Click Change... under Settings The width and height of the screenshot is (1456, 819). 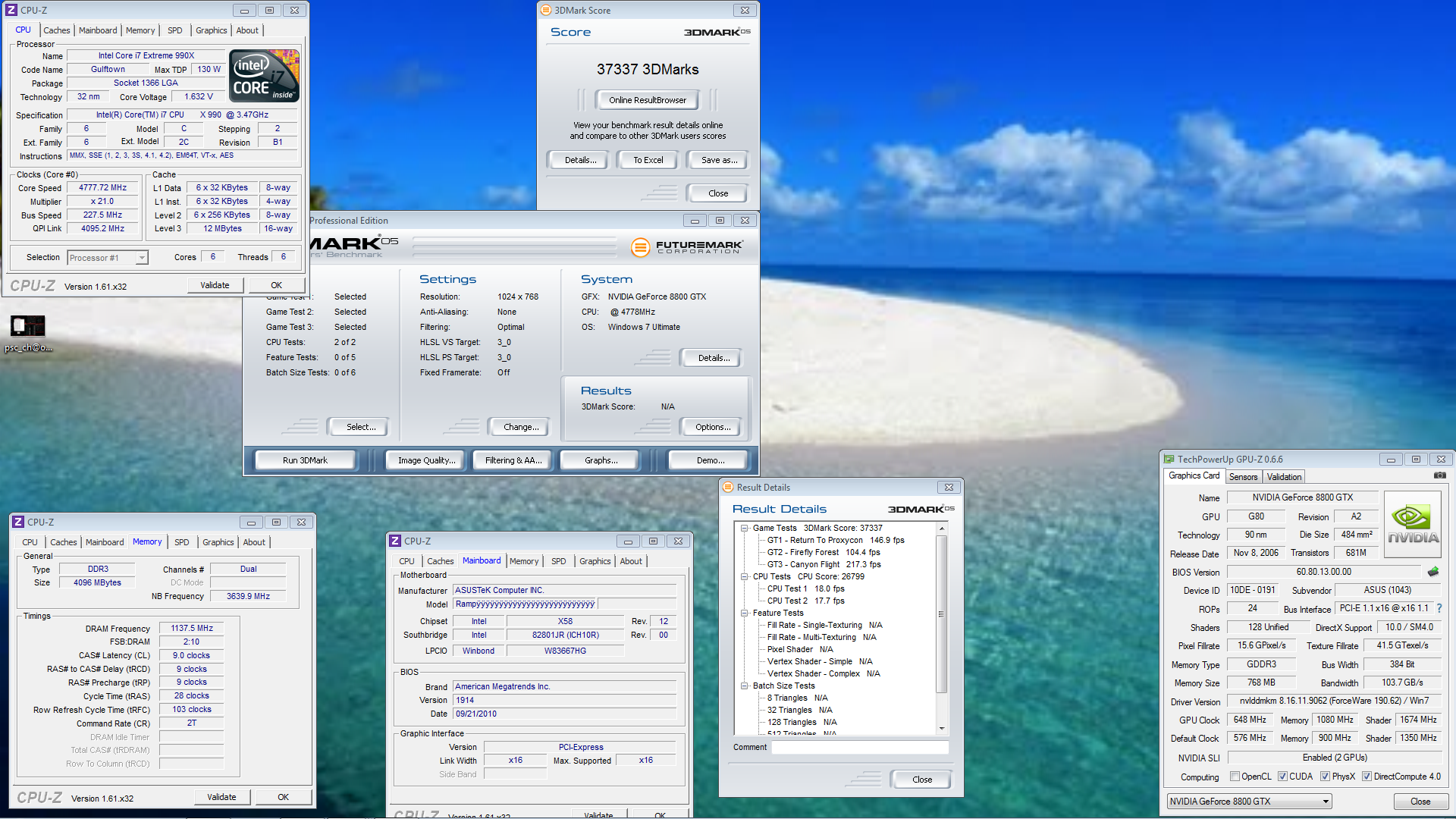click(521, 427)
